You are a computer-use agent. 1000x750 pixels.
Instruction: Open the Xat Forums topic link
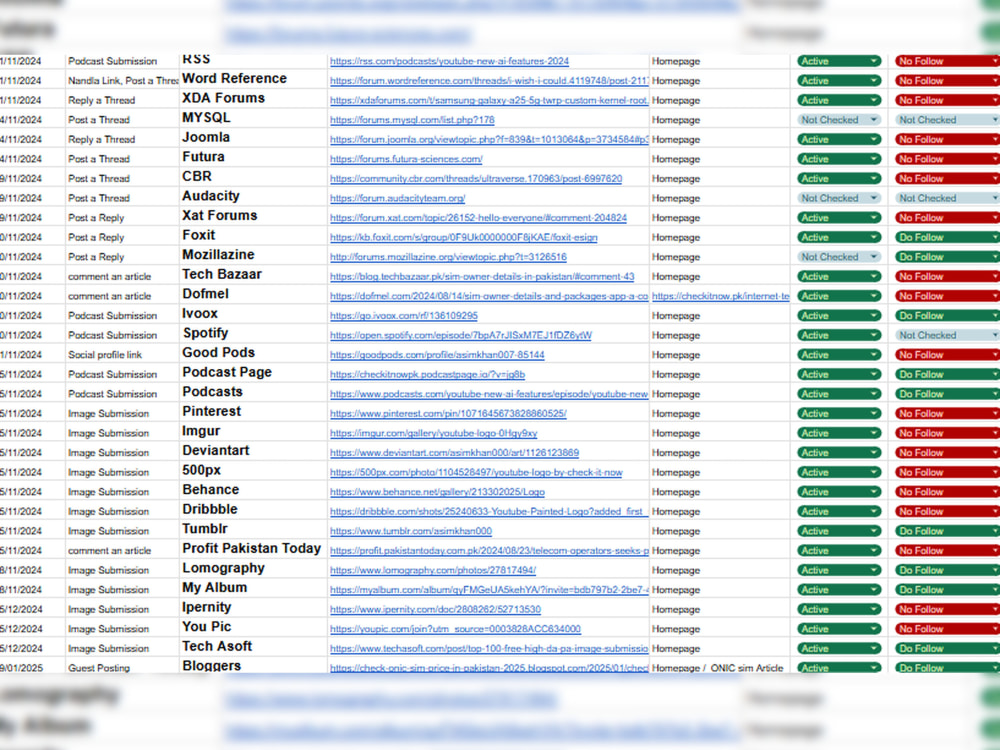click(478, 218)
